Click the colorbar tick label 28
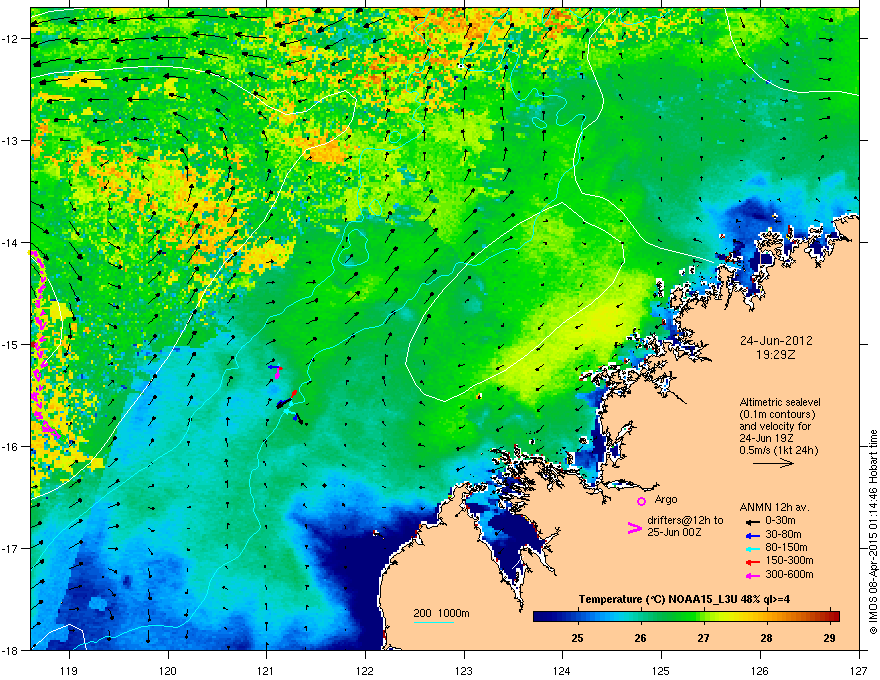Viewport: 880px width, 680px height. [766, 638]
